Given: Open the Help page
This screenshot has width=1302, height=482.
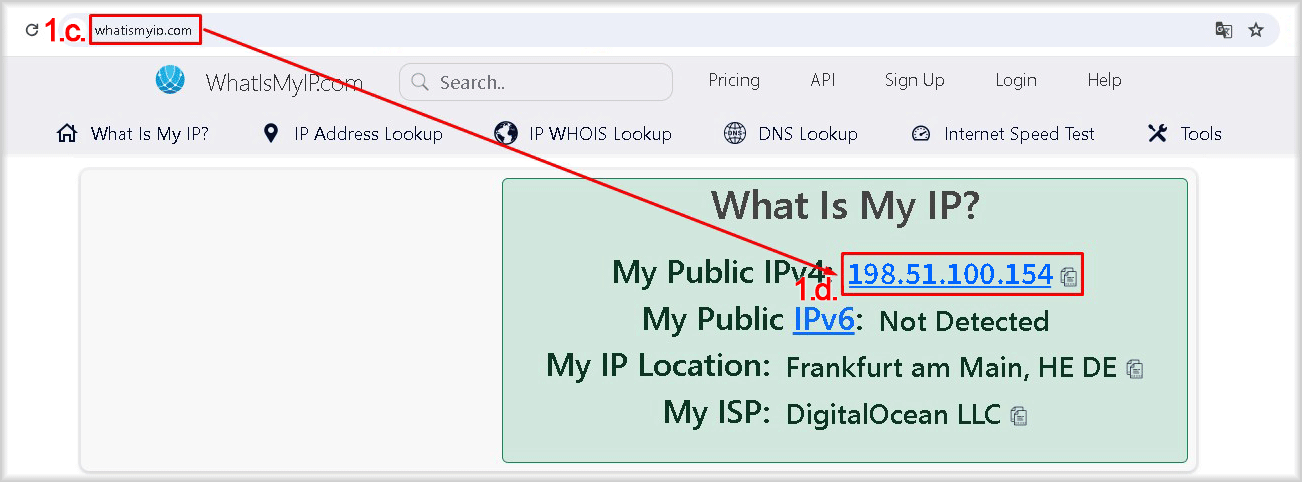Looking at the screenshot, I should (1104, 80).
